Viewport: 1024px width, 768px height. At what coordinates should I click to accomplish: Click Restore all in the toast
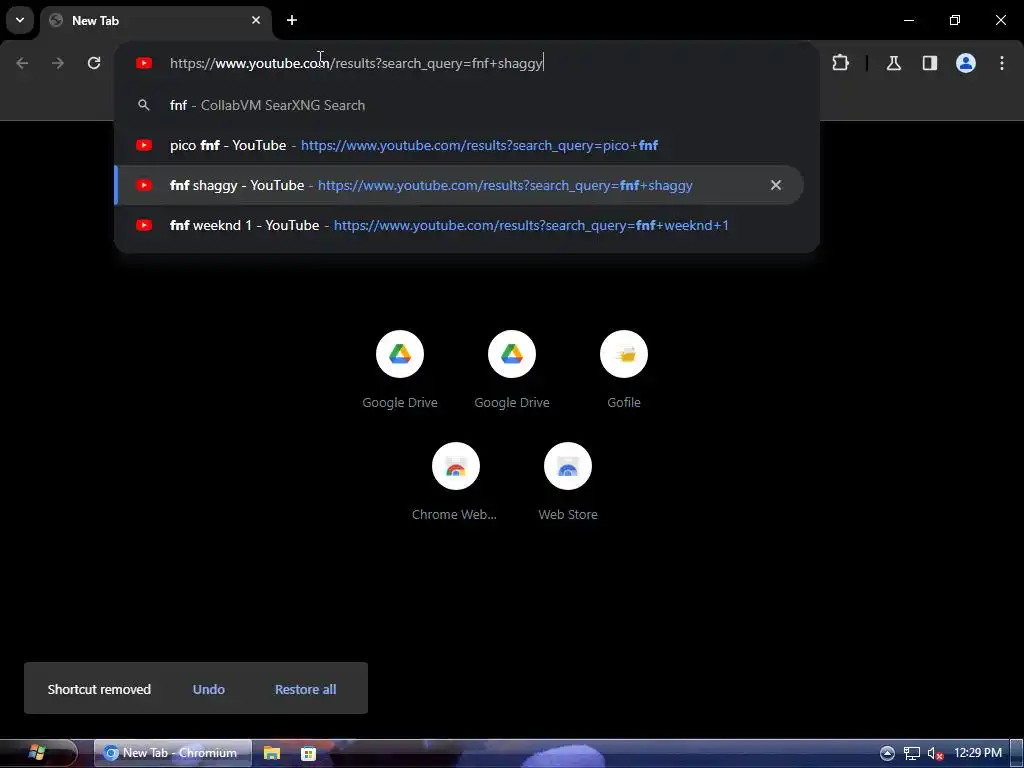306,689
